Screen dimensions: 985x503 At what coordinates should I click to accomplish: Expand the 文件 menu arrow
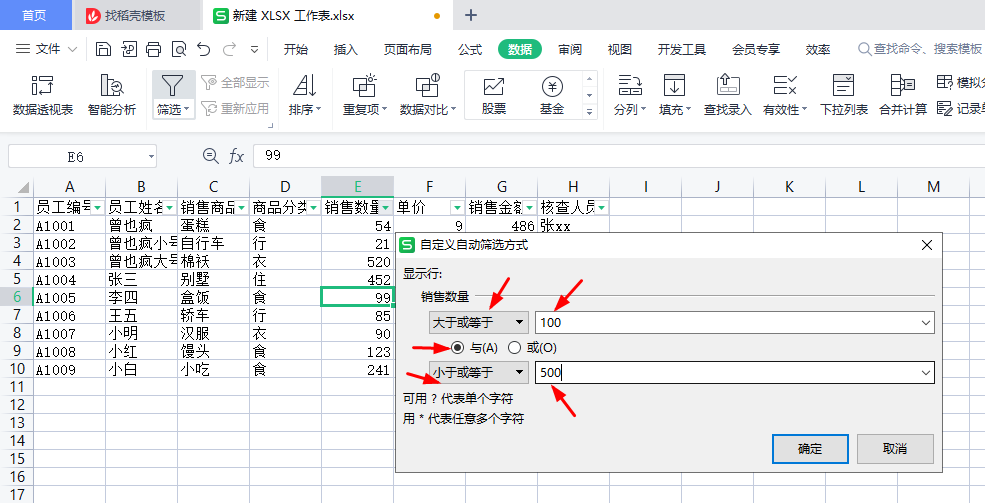tap(72, 49)
